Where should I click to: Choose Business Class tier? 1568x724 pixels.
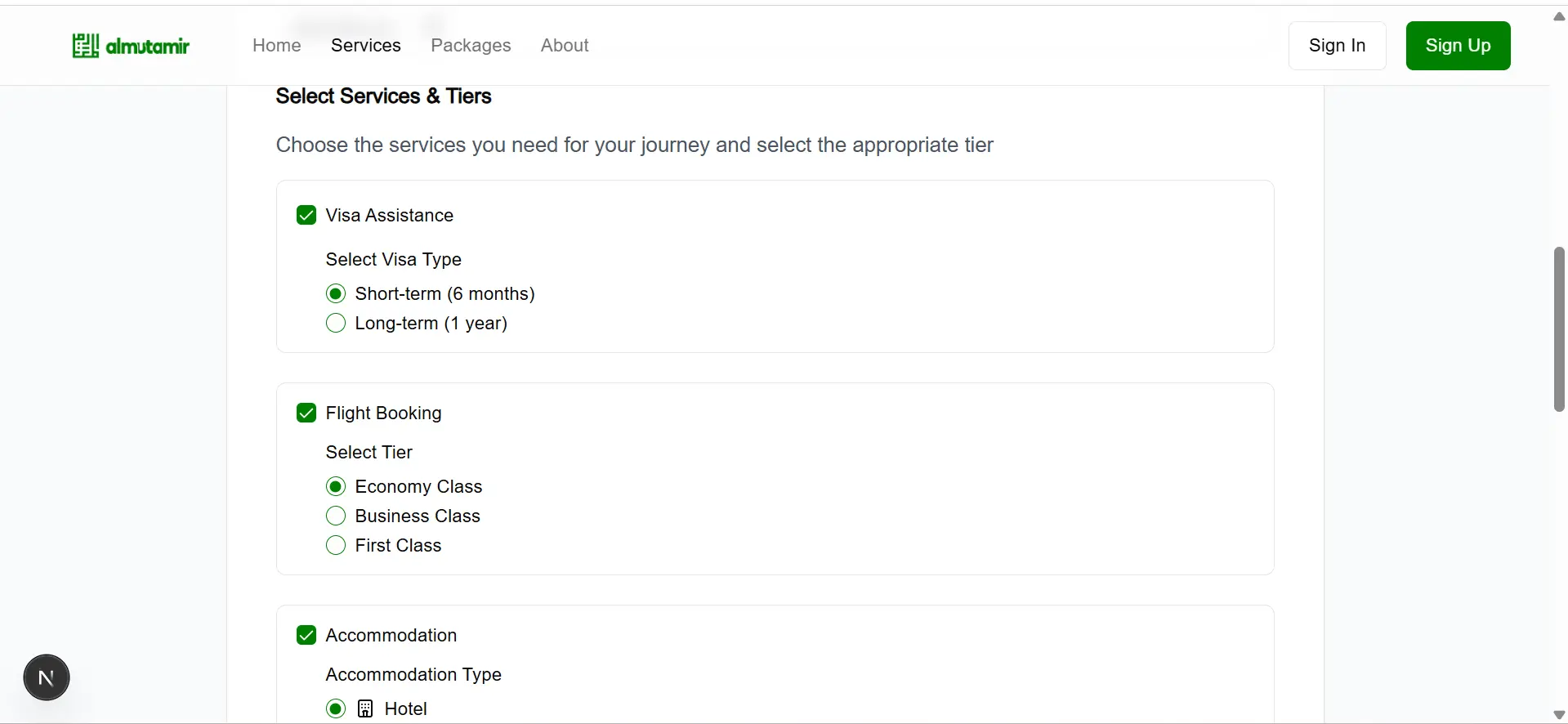pyautogui.click(x=336, y=516)
